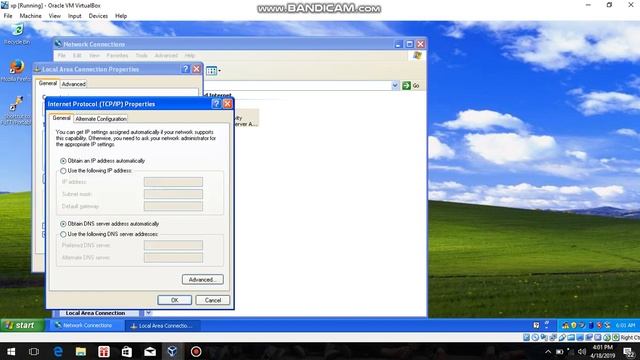Click the XP Start button
The image size is (640, 360).
pyautogui.click(x=22, y=325)
